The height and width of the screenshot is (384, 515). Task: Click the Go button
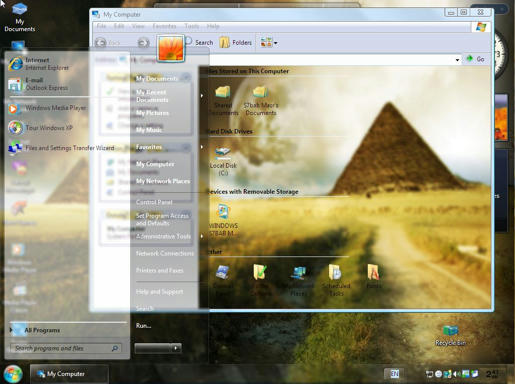(x=476, y=59)
